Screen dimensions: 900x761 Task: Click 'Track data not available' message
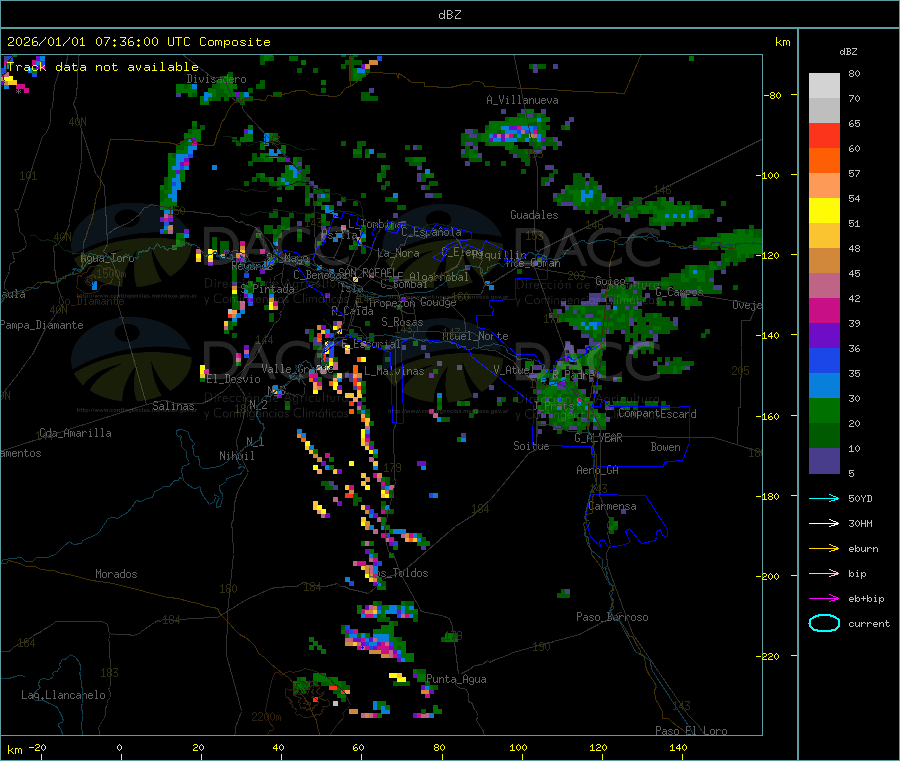pos(103,67)
